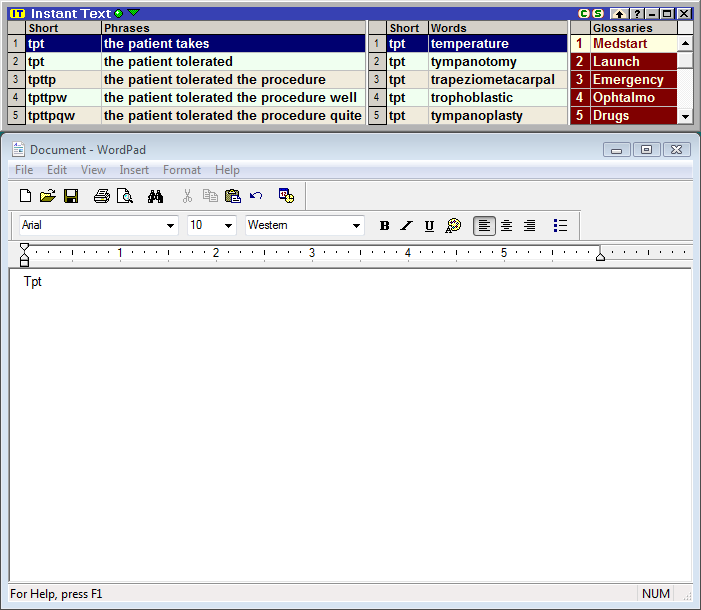Enable center alignment

pyautogui.click(x=507, y=225)
